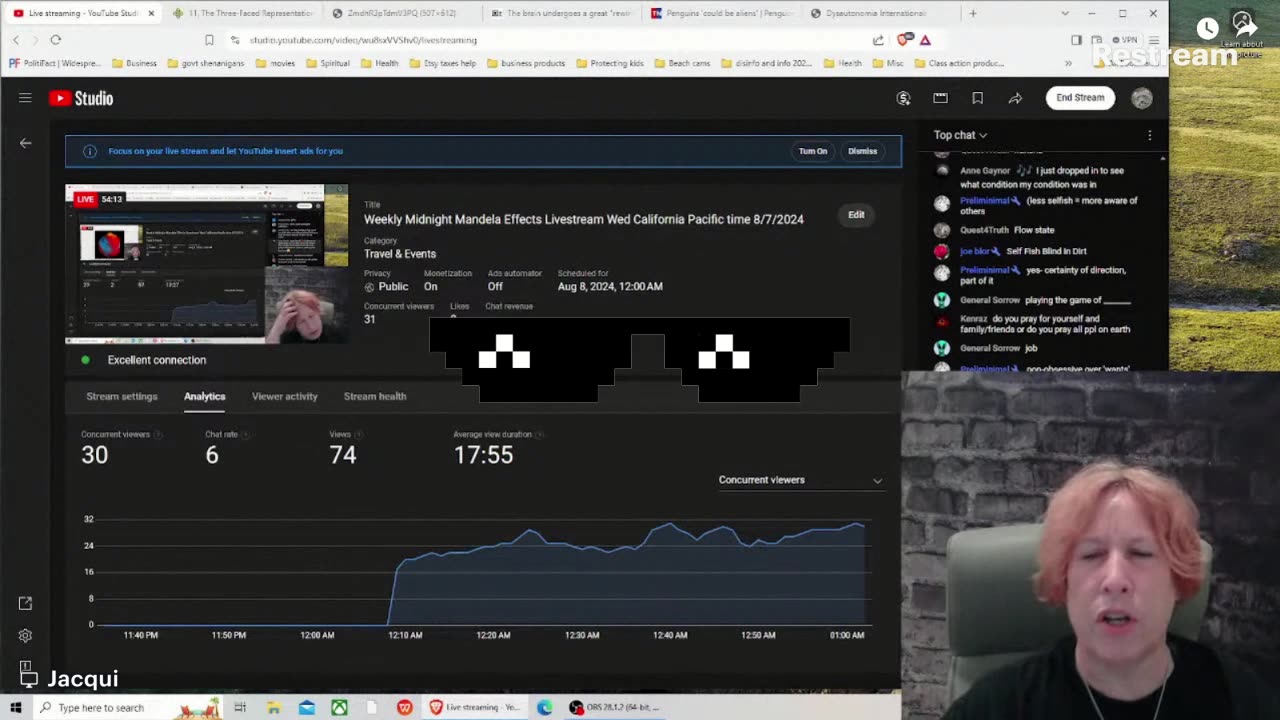Open the Xbox app on the taskbar
The width and height of the screenshot is (1280, 720).
pyautogui.click(x=340, y=707)
